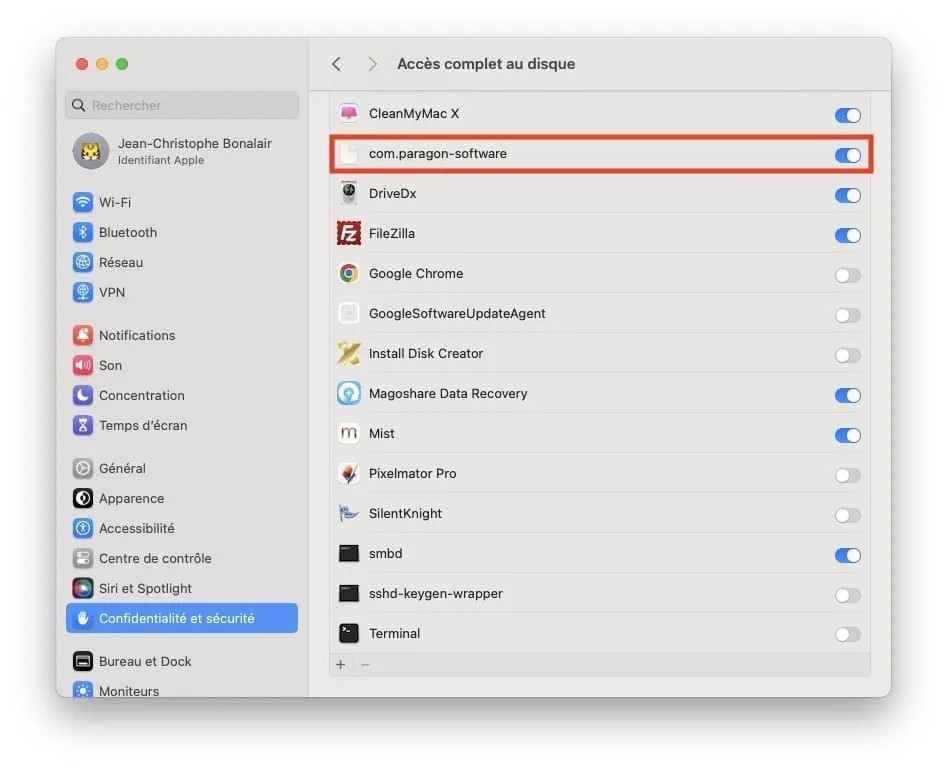Turn off the smbd toggle switch
This screenshot has width=947, height=771.
click(847, 555)
